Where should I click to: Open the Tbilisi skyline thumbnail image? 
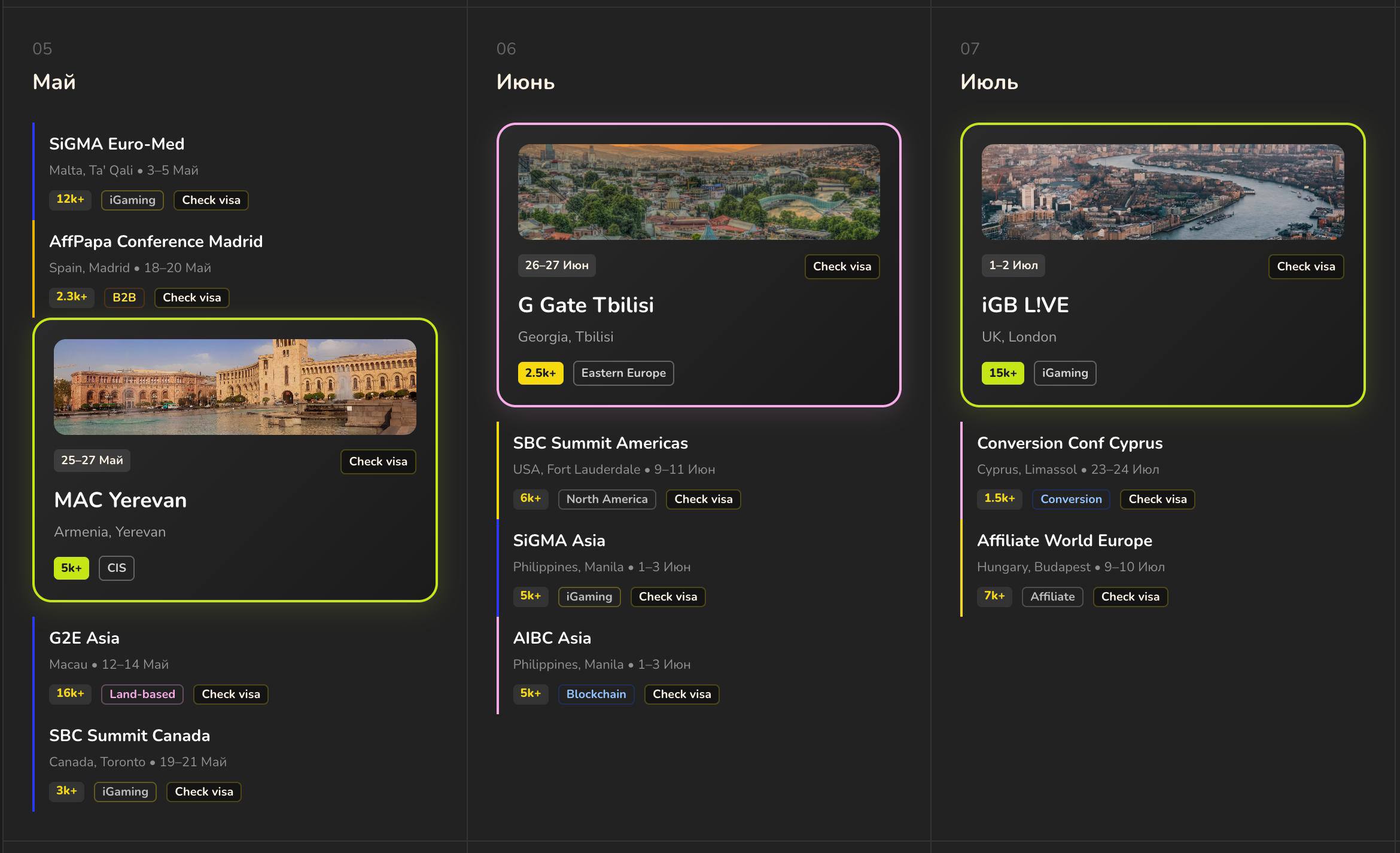coord(698,191)
